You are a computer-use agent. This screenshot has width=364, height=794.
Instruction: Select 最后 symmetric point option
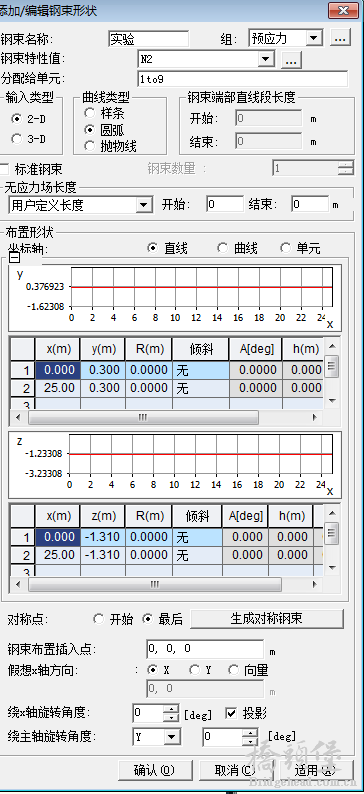(x=147, y=619)
